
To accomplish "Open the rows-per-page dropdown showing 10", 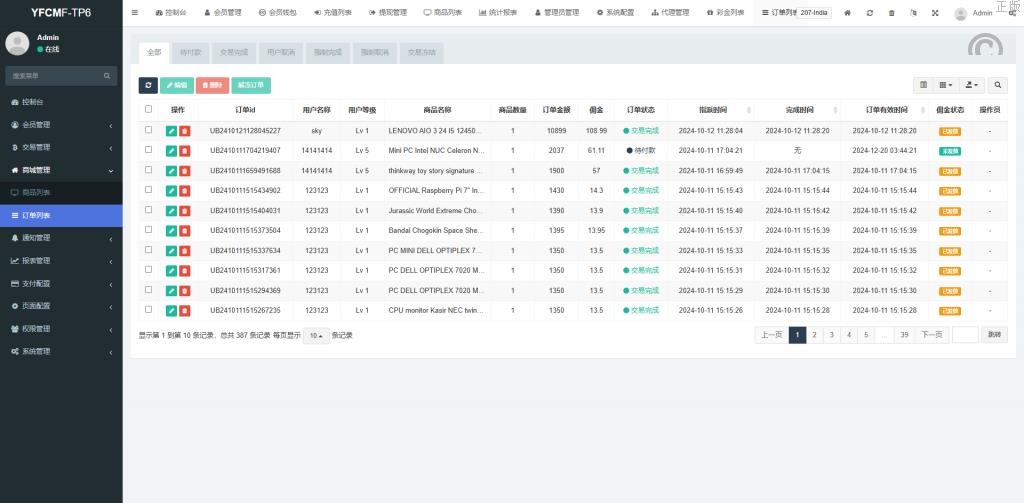I will point(315,335).
